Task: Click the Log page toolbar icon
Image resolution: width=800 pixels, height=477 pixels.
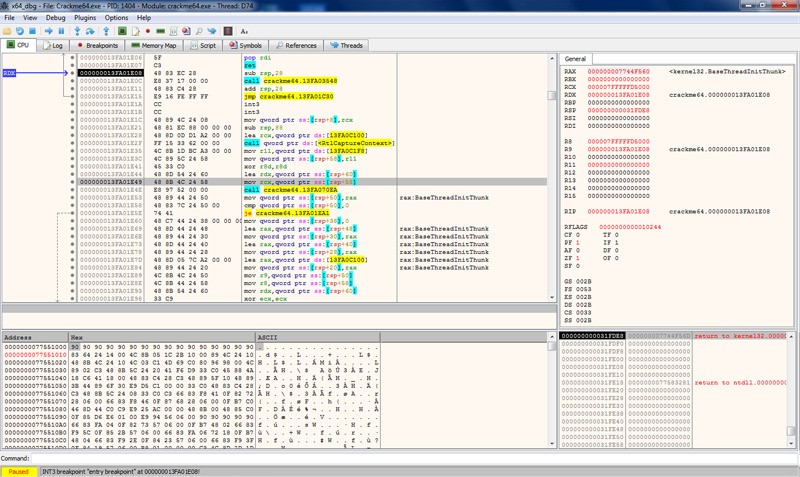Action: pos(135,31)
